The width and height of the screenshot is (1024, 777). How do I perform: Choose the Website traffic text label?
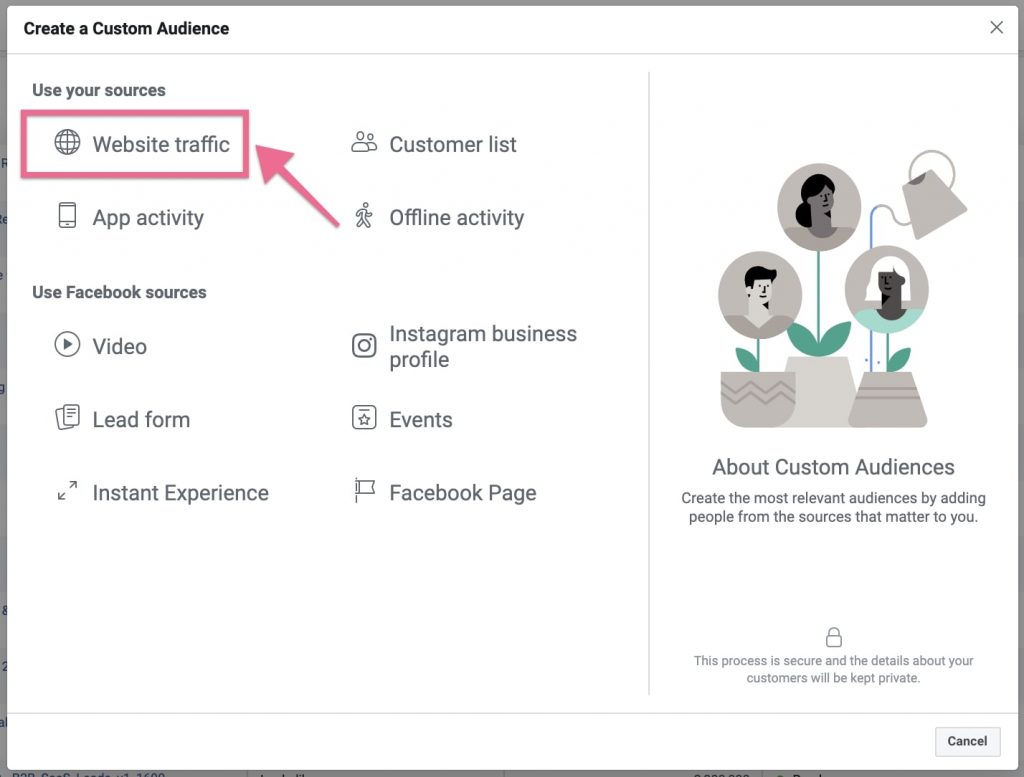point(161,144)
